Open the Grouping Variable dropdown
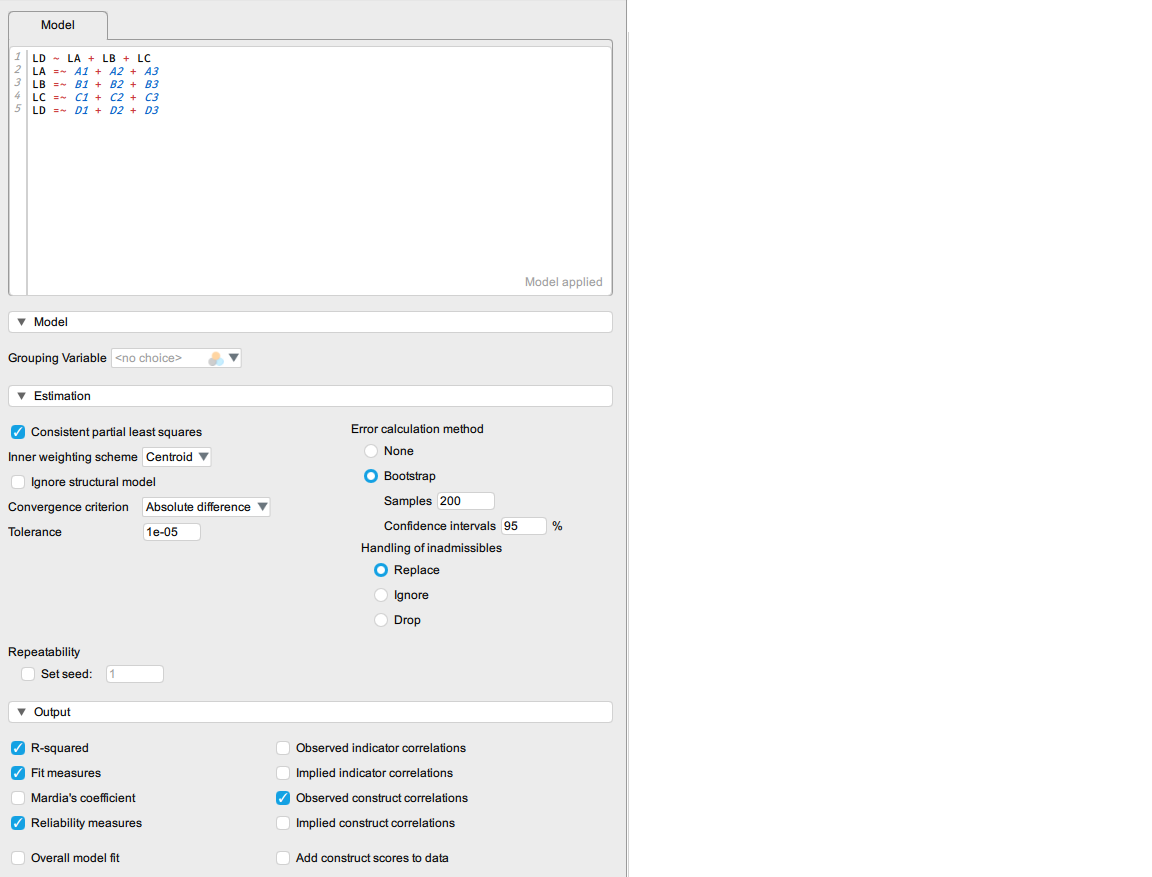This screenshot has width=1152, height=877. coord(176,358)
